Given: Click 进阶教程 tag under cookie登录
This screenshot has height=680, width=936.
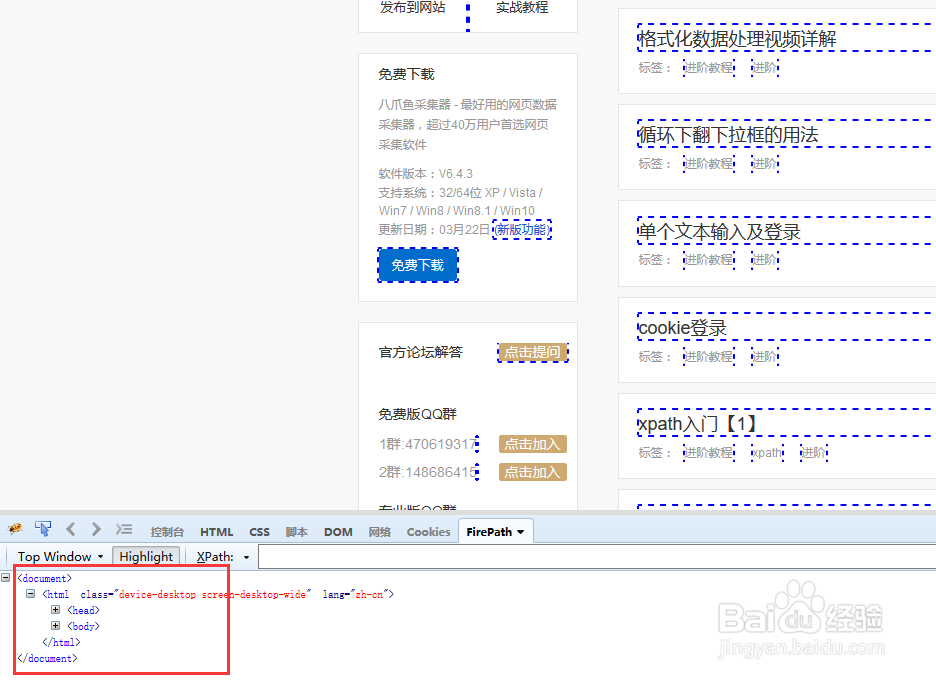Looking at the screenshot, I should pos(709,356).
